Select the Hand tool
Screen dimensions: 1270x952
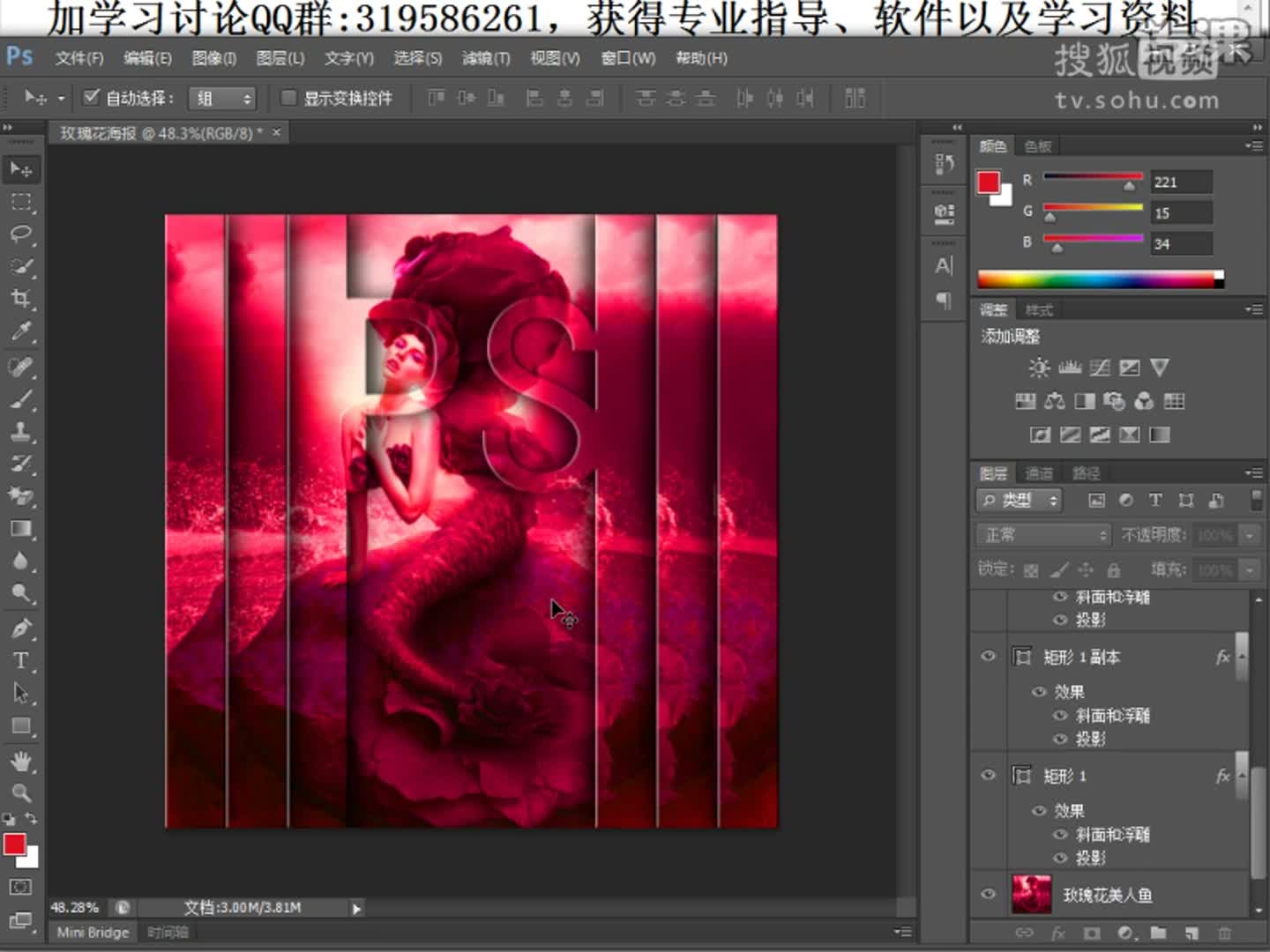(20, 761)
